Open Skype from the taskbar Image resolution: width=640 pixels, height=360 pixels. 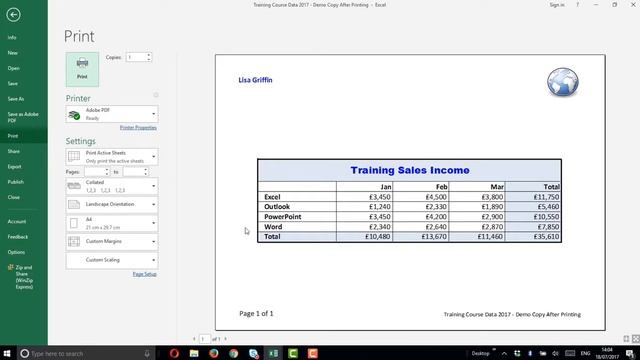click(253, 353)
